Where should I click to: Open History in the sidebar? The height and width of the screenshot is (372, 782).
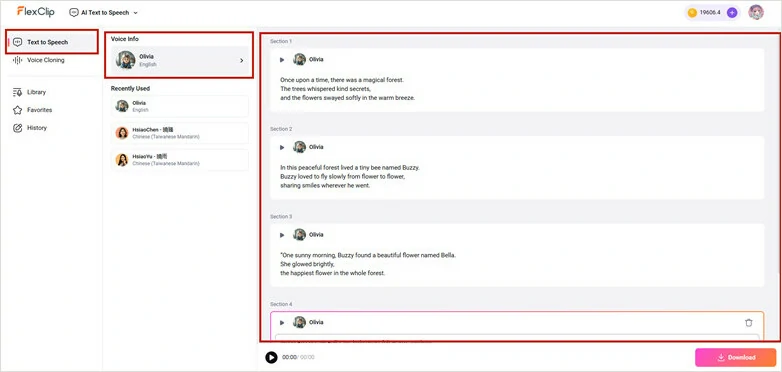point(37,128)
